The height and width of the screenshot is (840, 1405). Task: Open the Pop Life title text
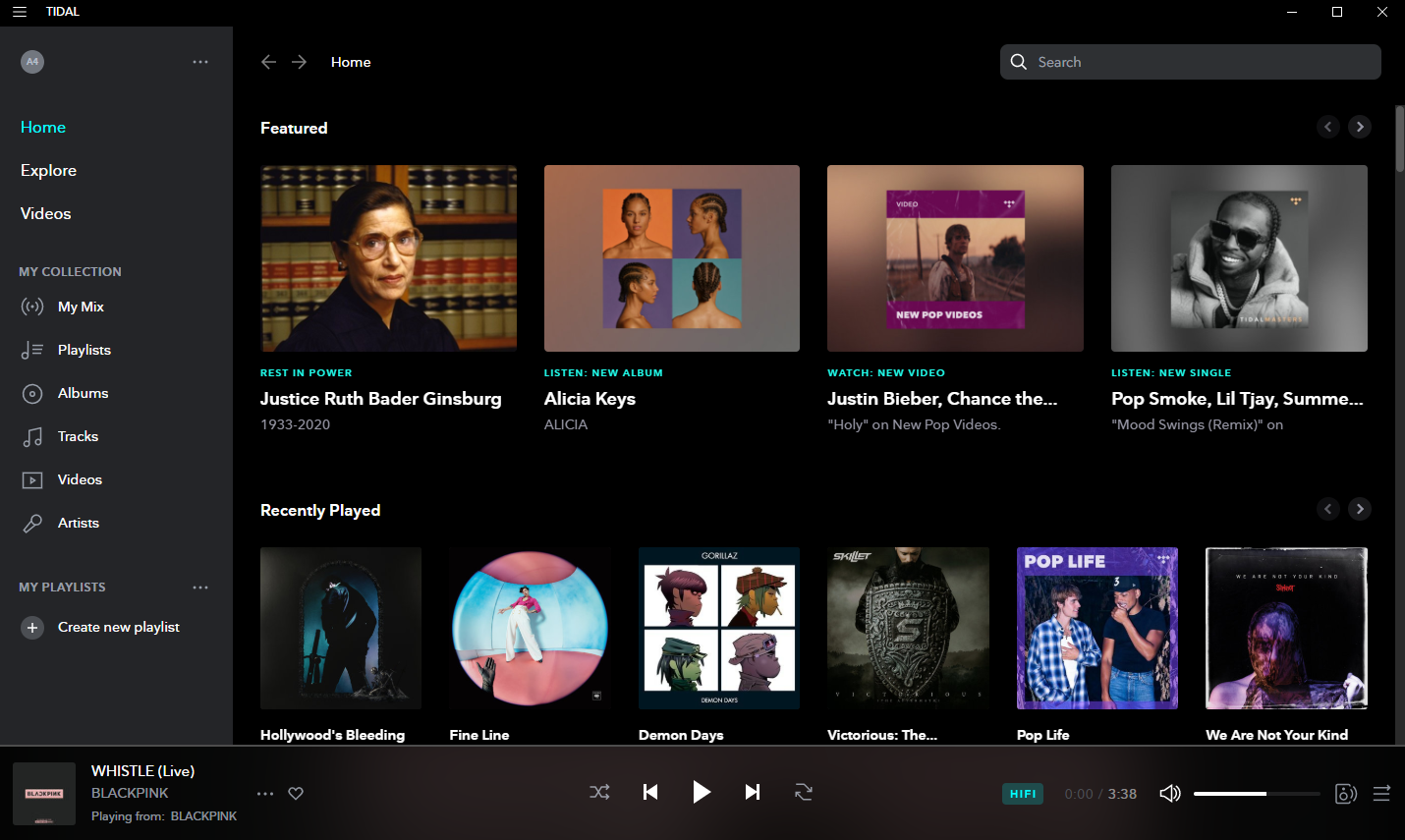(1043, 735)
